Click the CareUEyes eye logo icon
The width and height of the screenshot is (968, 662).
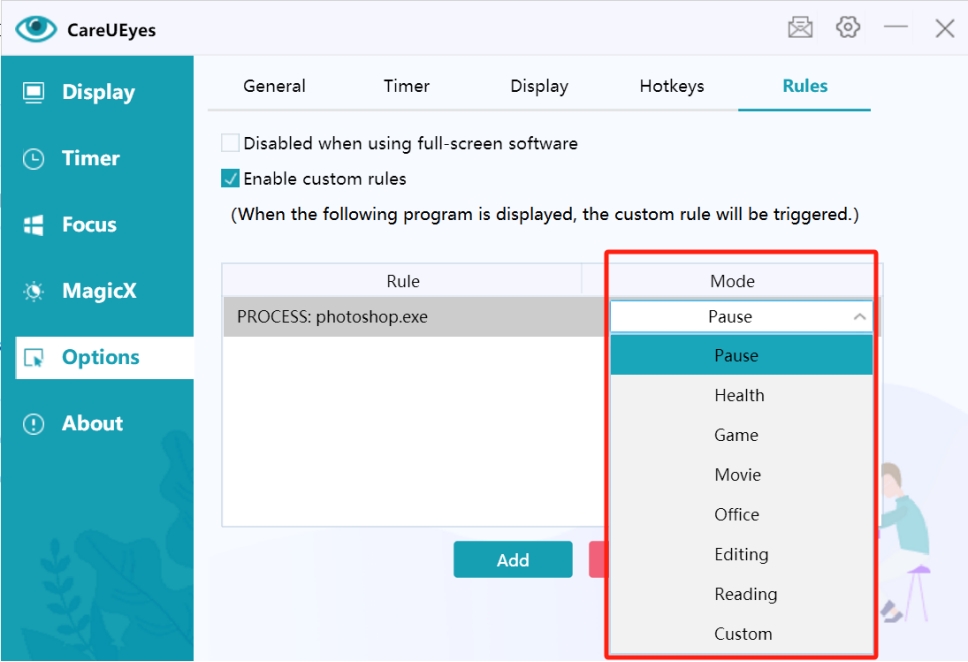(x=36, y=28)
